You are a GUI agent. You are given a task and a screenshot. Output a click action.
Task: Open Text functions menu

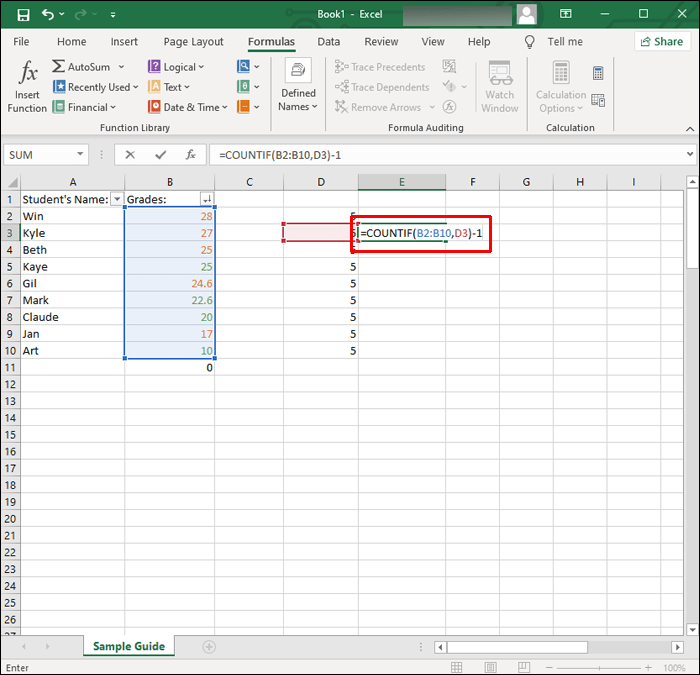pos(169,87)
